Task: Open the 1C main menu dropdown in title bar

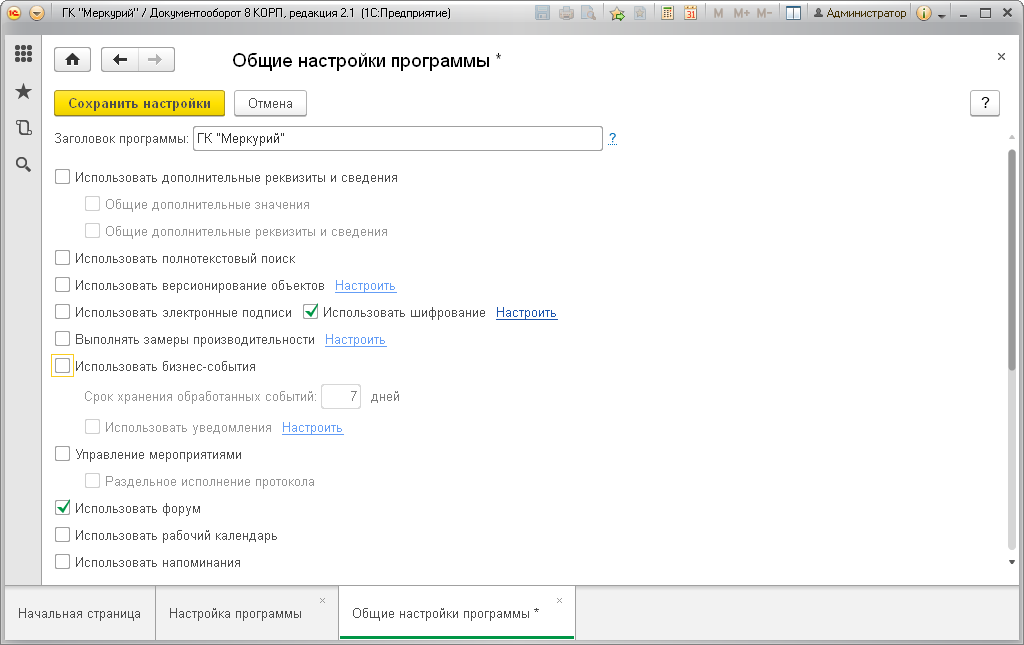Action: click(37, 13)
